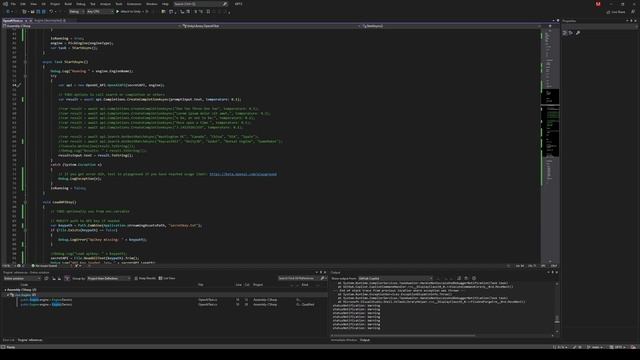Screen dimensions: 640x360
Task: Click the No issues found indicator
Action: click(44, 266)
